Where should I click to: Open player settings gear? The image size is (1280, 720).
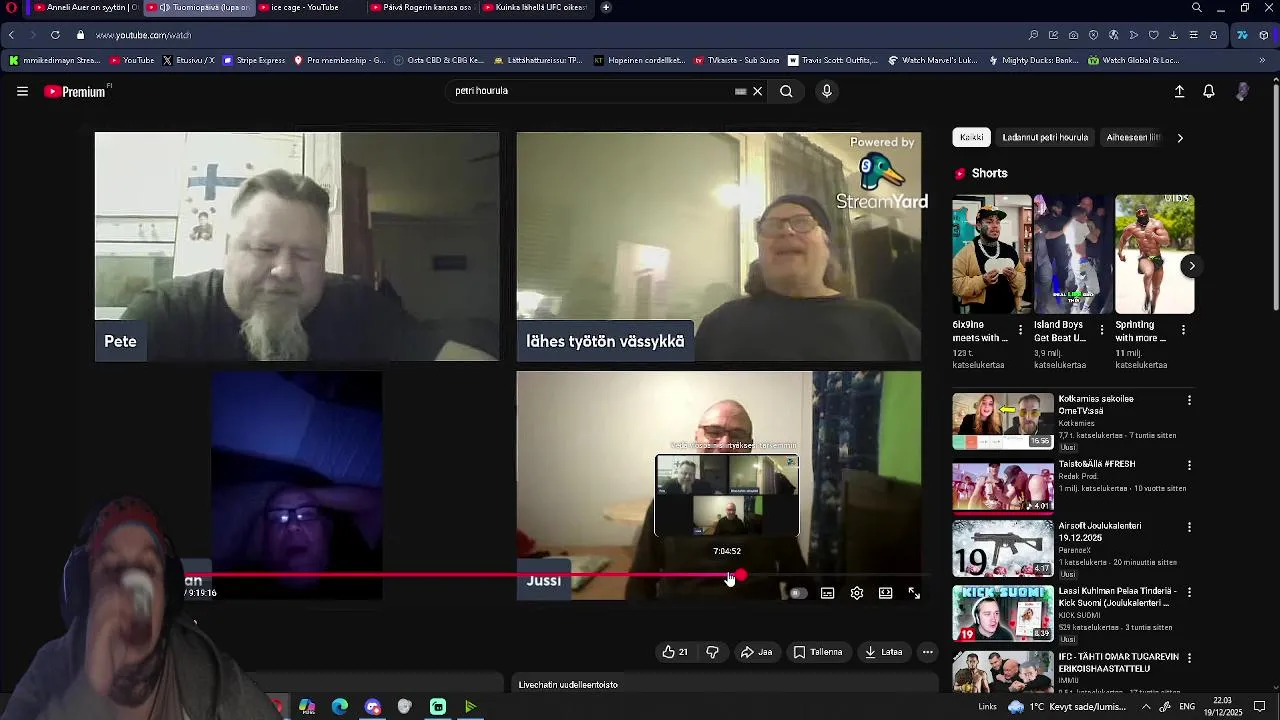coord(857,593)
